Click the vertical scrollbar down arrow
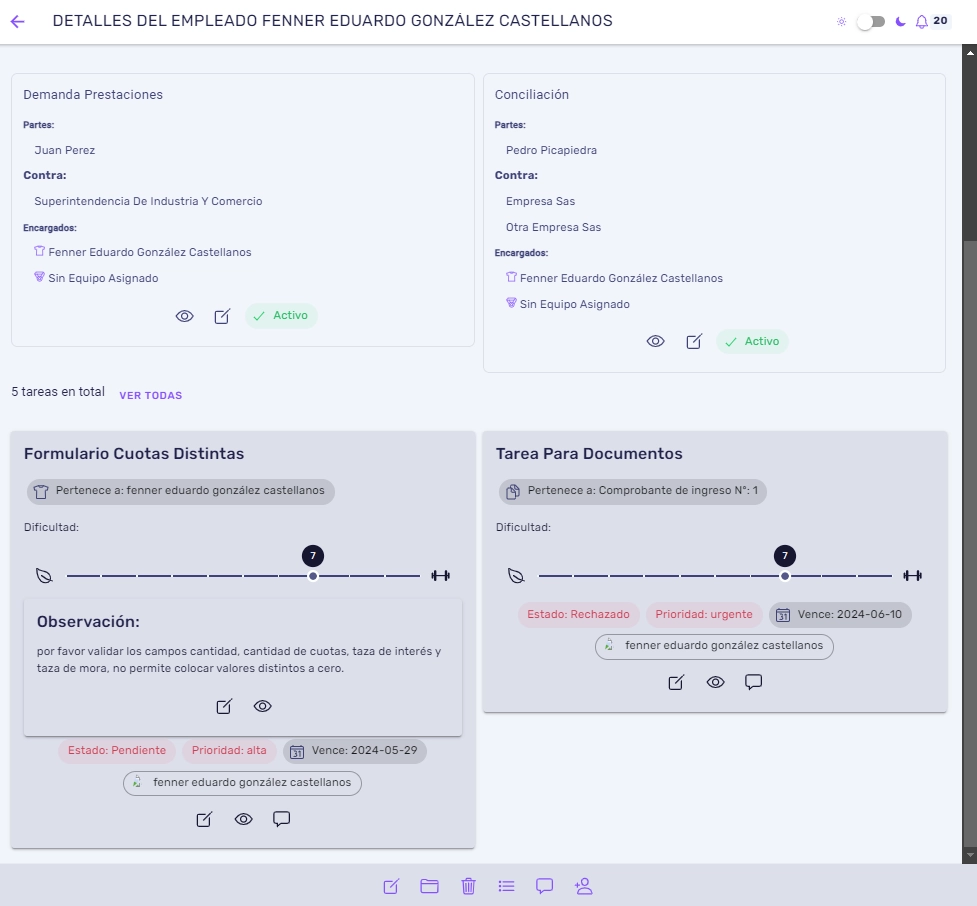 coord(970,855)
